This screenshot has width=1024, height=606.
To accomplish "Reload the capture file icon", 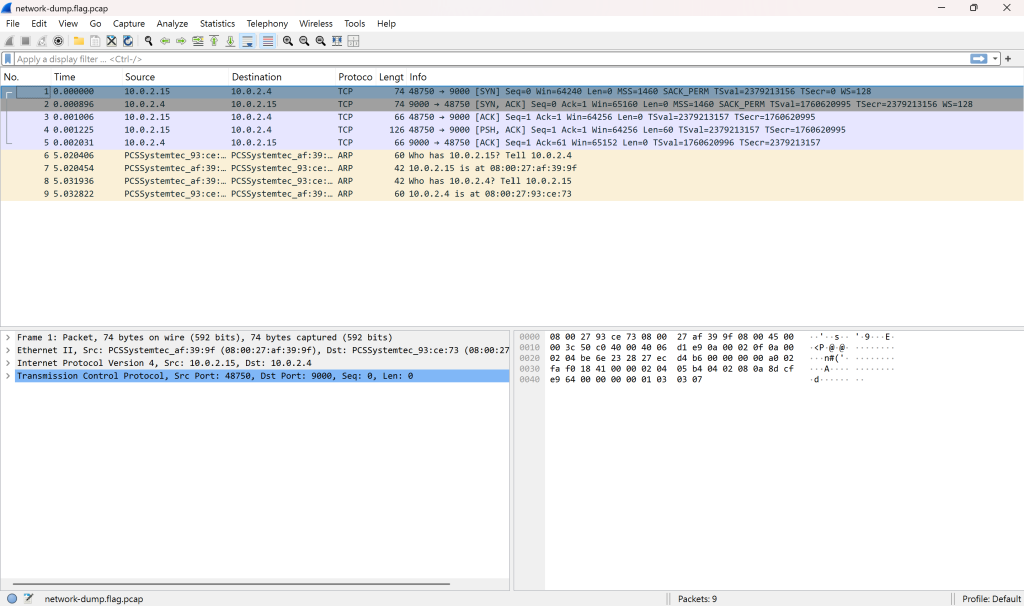I will coord(128,41).
